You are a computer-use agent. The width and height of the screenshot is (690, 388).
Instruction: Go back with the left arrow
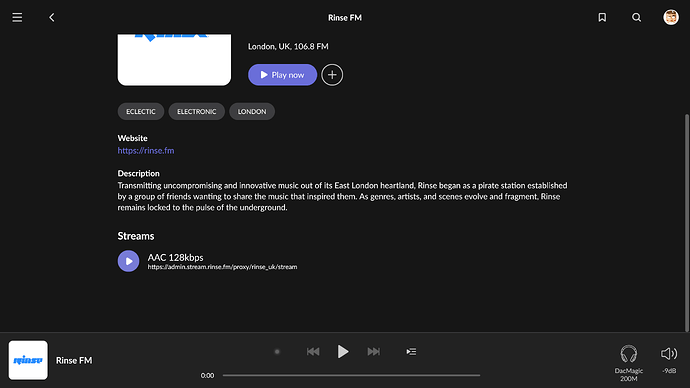51,17
